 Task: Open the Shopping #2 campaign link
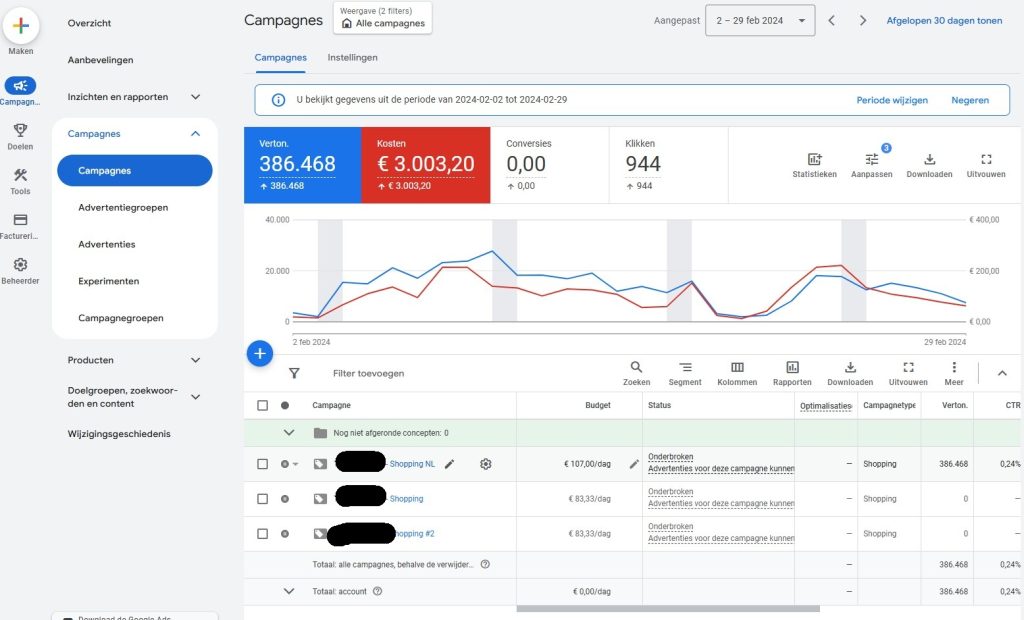[x=415, y=534]
